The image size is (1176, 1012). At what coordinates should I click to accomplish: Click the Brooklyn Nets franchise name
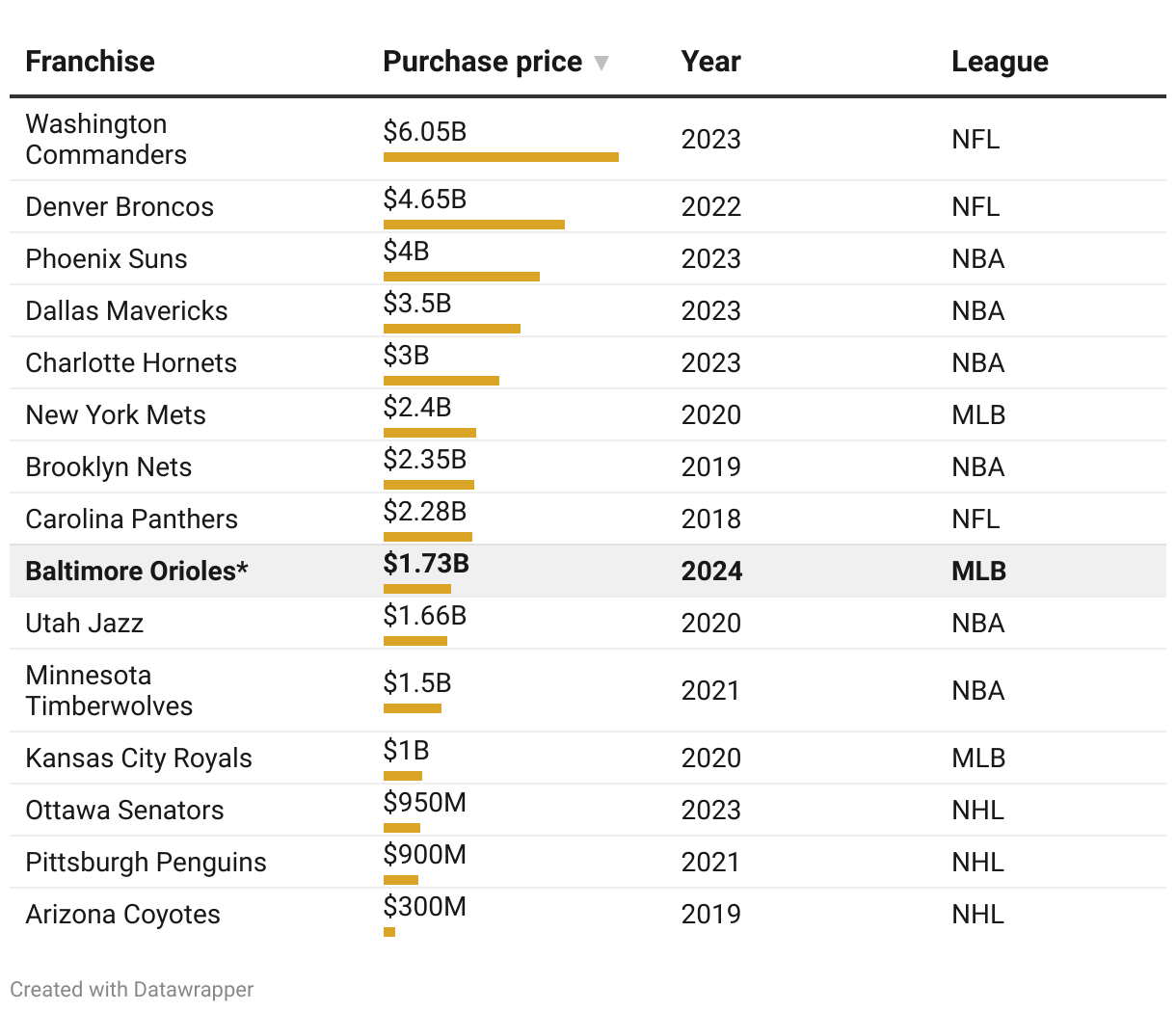point(108,466)
